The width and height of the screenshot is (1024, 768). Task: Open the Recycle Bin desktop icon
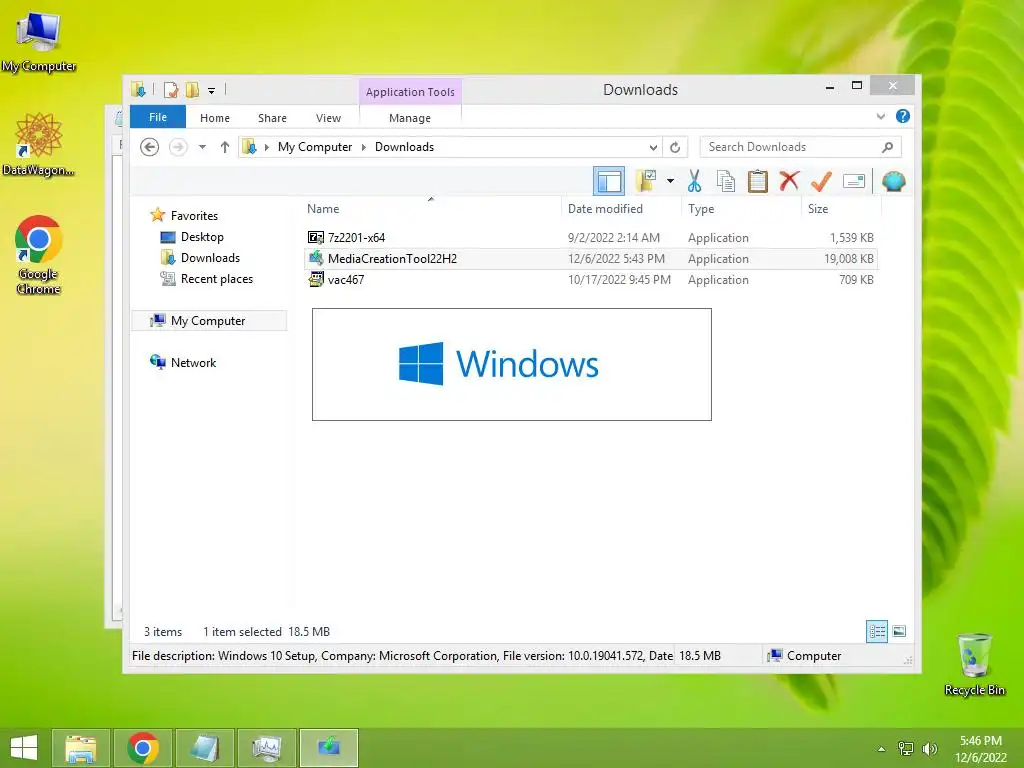point(974,665)
